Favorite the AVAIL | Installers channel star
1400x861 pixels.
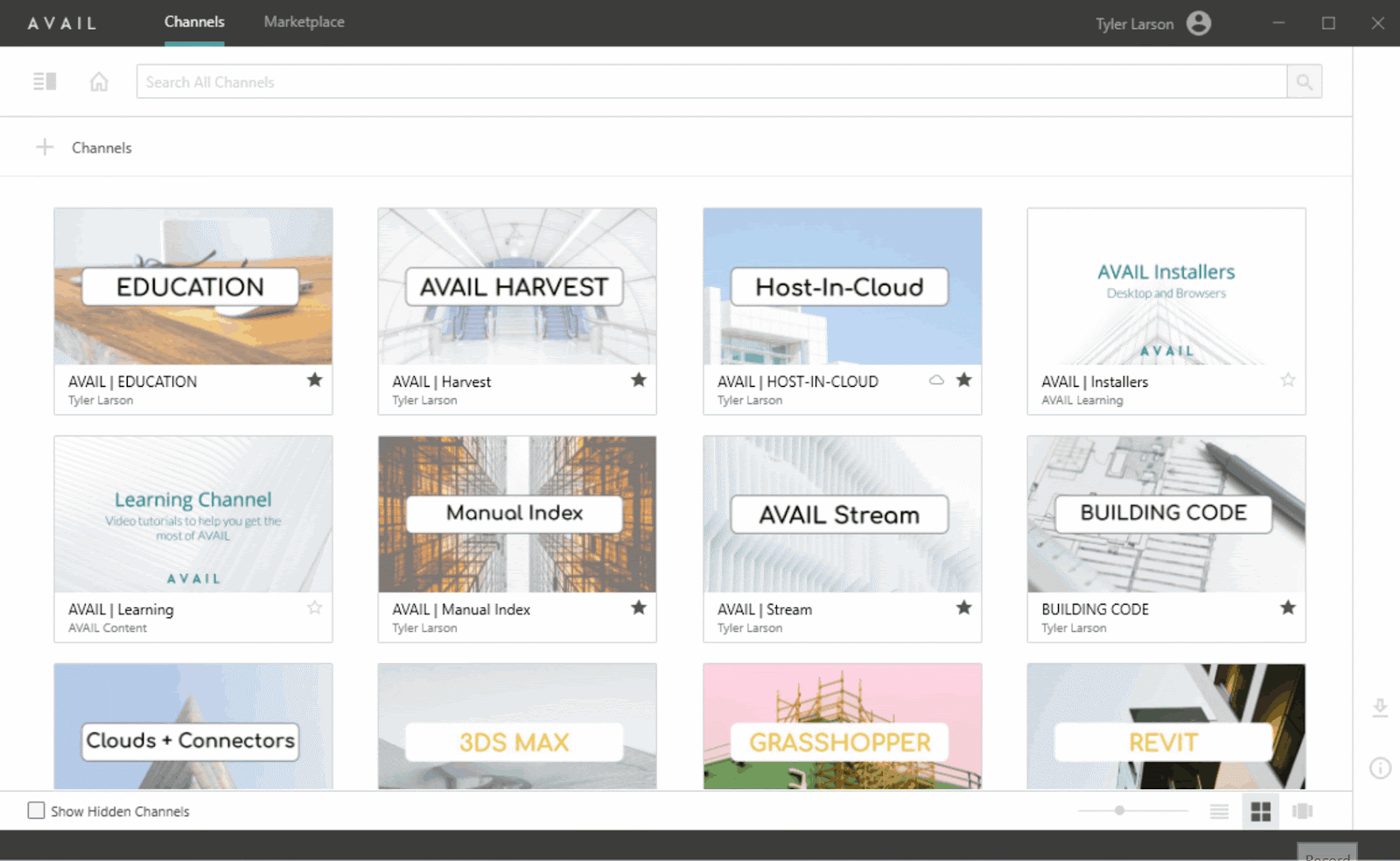[x=1288, y=380]
